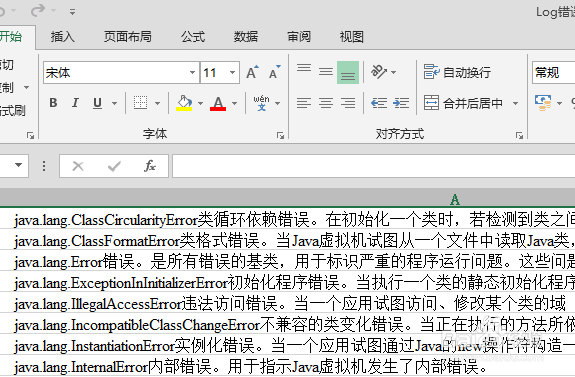The height and width of the screenshot is (377, 575).
Task: Open 审阅 tab
Action: [x=299, y=37]
